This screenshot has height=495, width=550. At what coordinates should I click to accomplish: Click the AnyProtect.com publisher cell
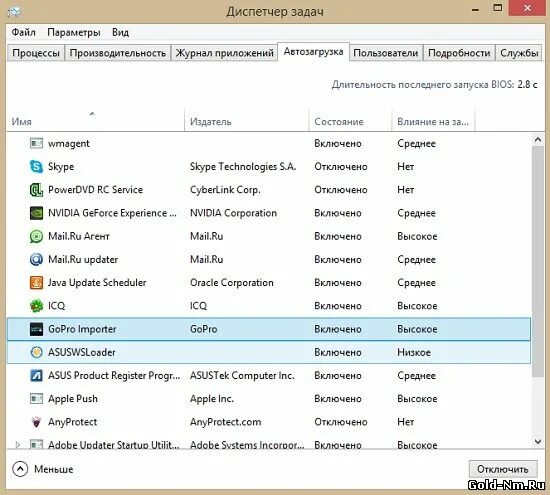(225, 422)
